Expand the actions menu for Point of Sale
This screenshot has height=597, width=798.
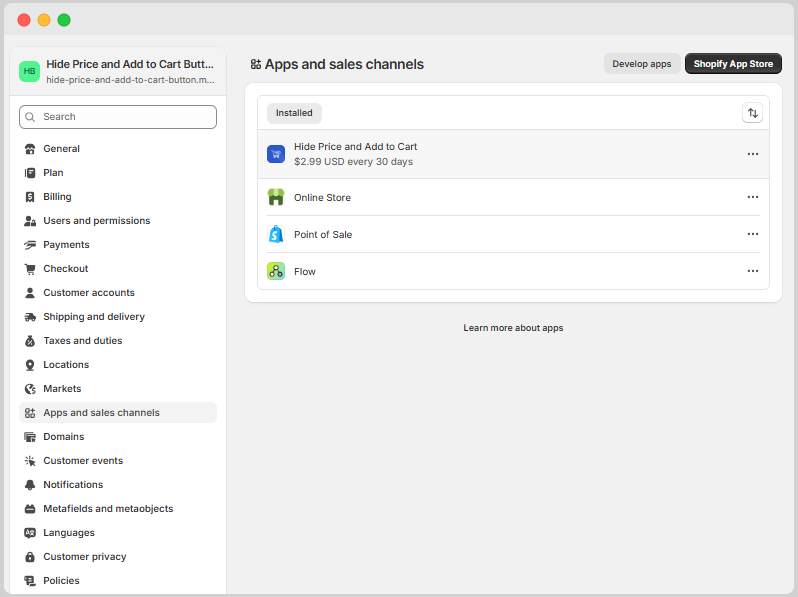(x=752, y=234)
